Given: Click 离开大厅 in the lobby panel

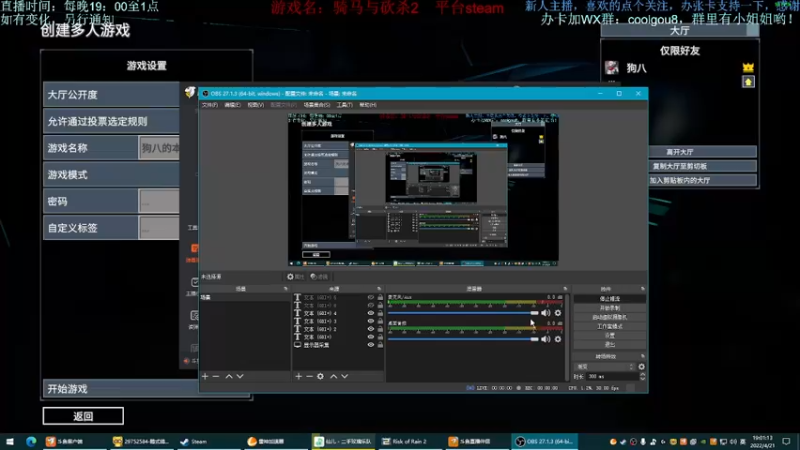Looking at the screenshot, I should pyautogui.click(x=703, y=152).
